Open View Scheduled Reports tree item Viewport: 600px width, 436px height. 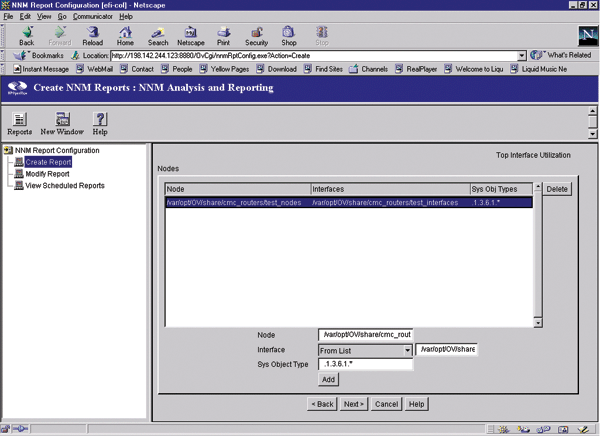[x=64, y=185]
